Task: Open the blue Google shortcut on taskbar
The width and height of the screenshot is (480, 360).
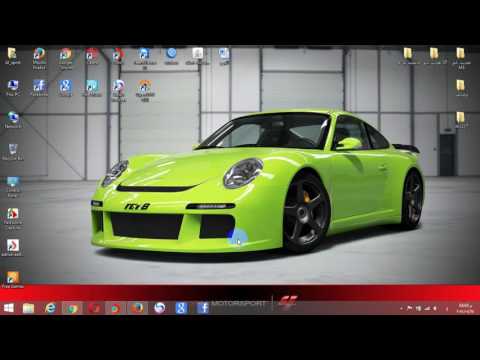Action: click(181, 308)
